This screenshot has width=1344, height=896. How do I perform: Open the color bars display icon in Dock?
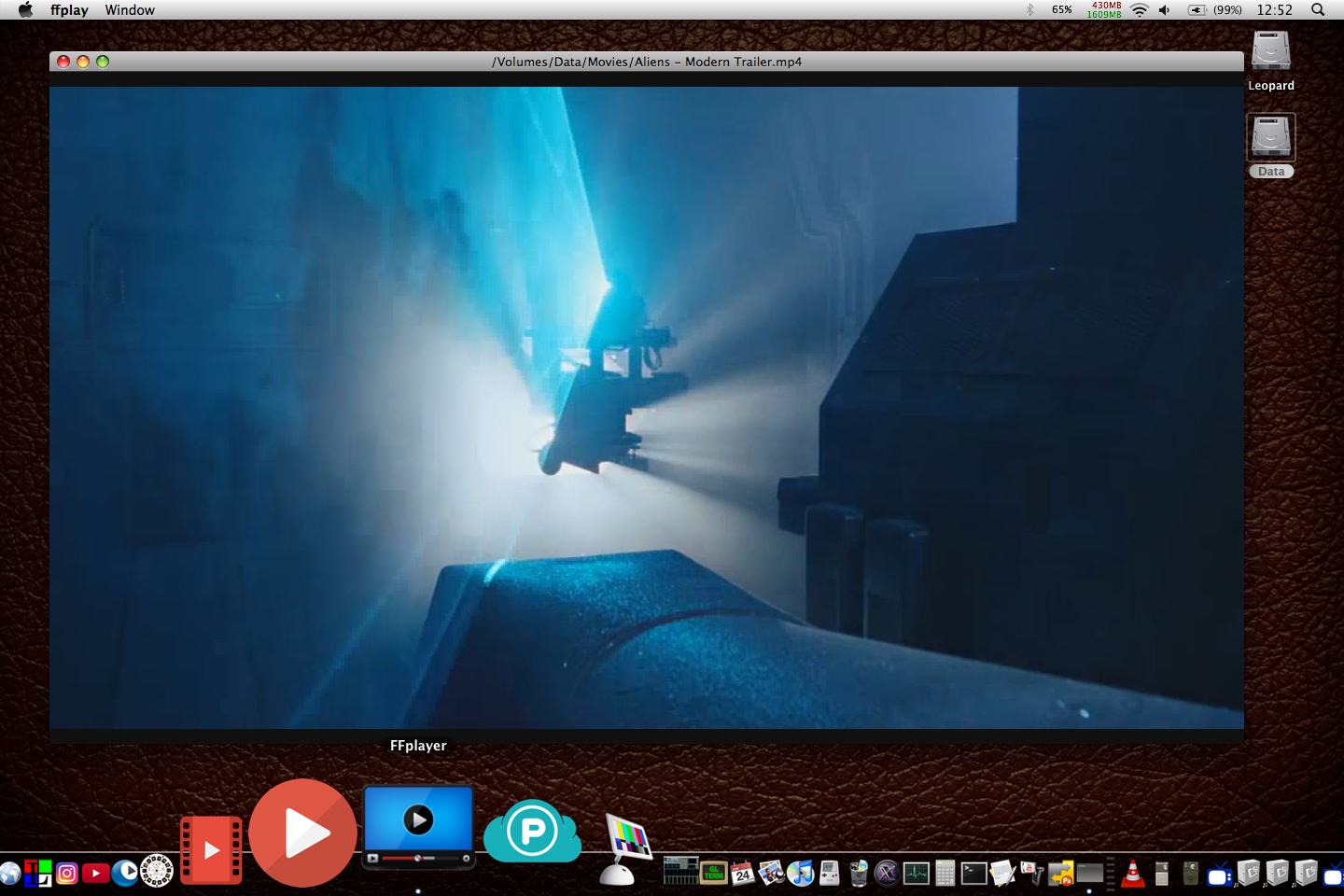tap(625, 847)
